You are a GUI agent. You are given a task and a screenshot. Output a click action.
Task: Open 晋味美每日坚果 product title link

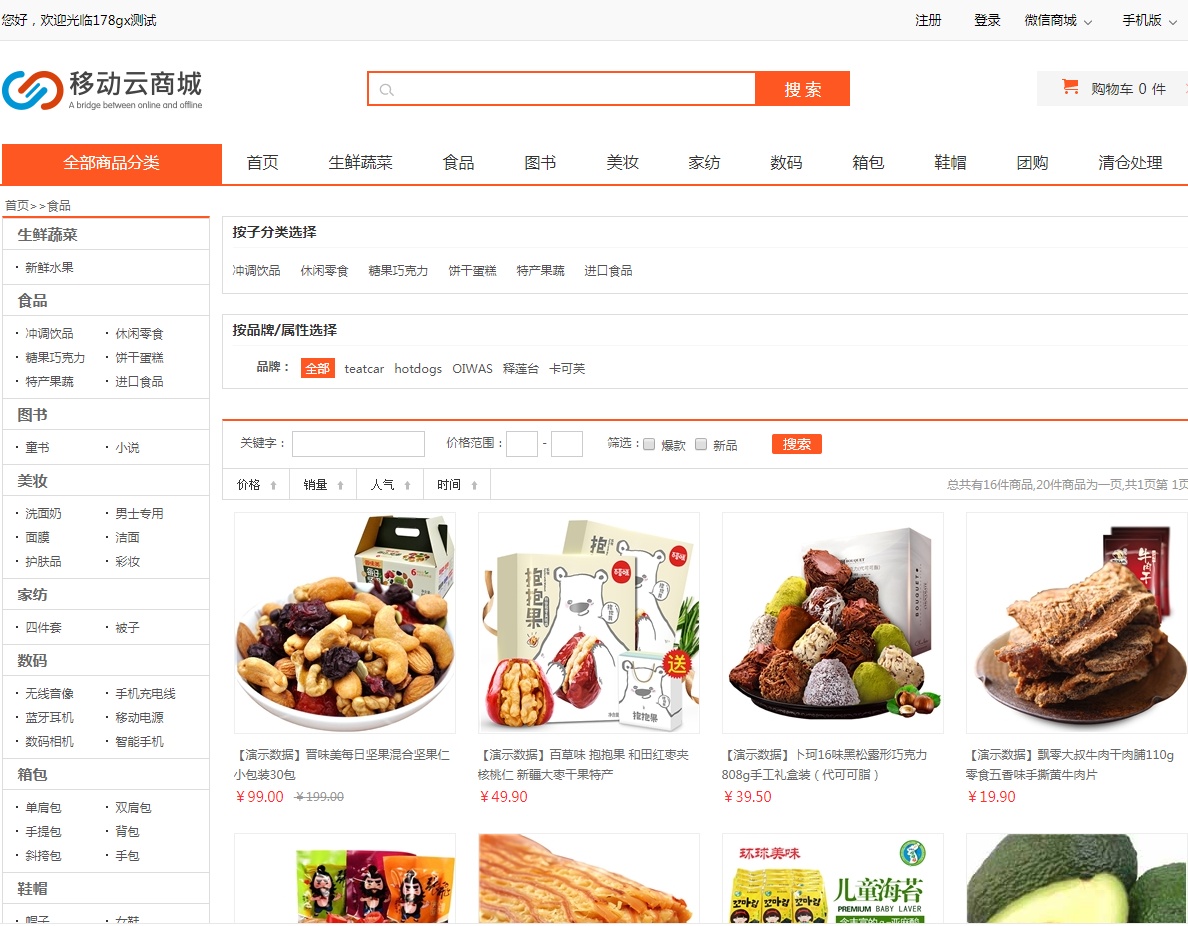tap(342, 765)
